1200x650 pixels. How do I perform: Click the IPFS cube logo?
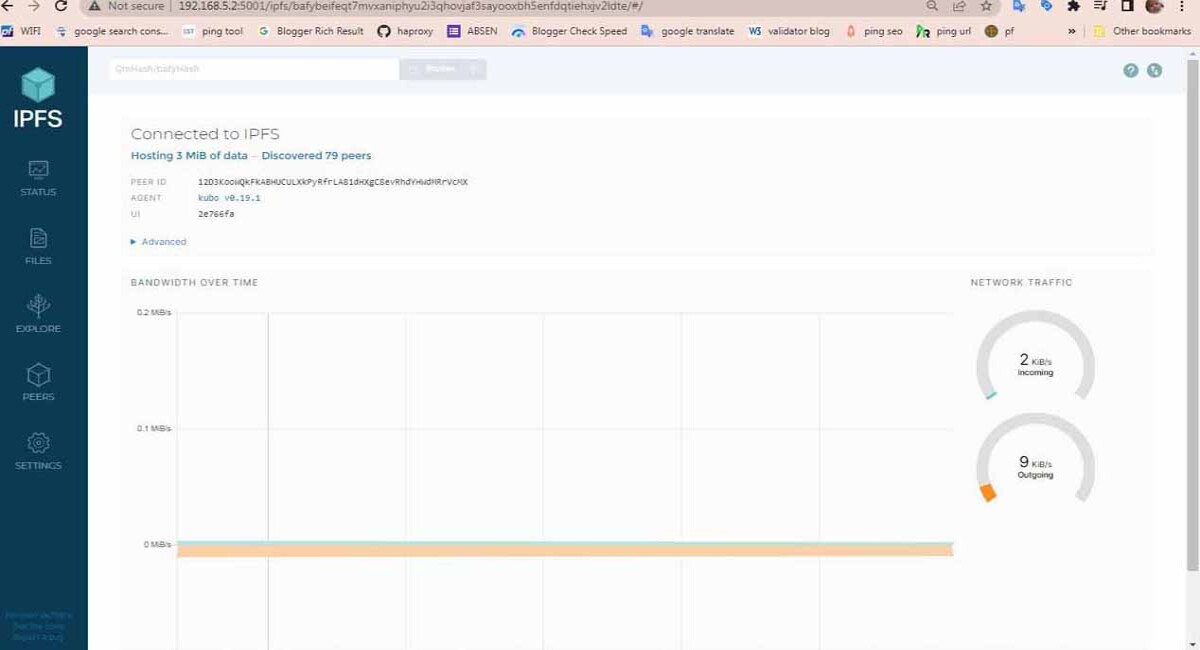tap(38, 84)
